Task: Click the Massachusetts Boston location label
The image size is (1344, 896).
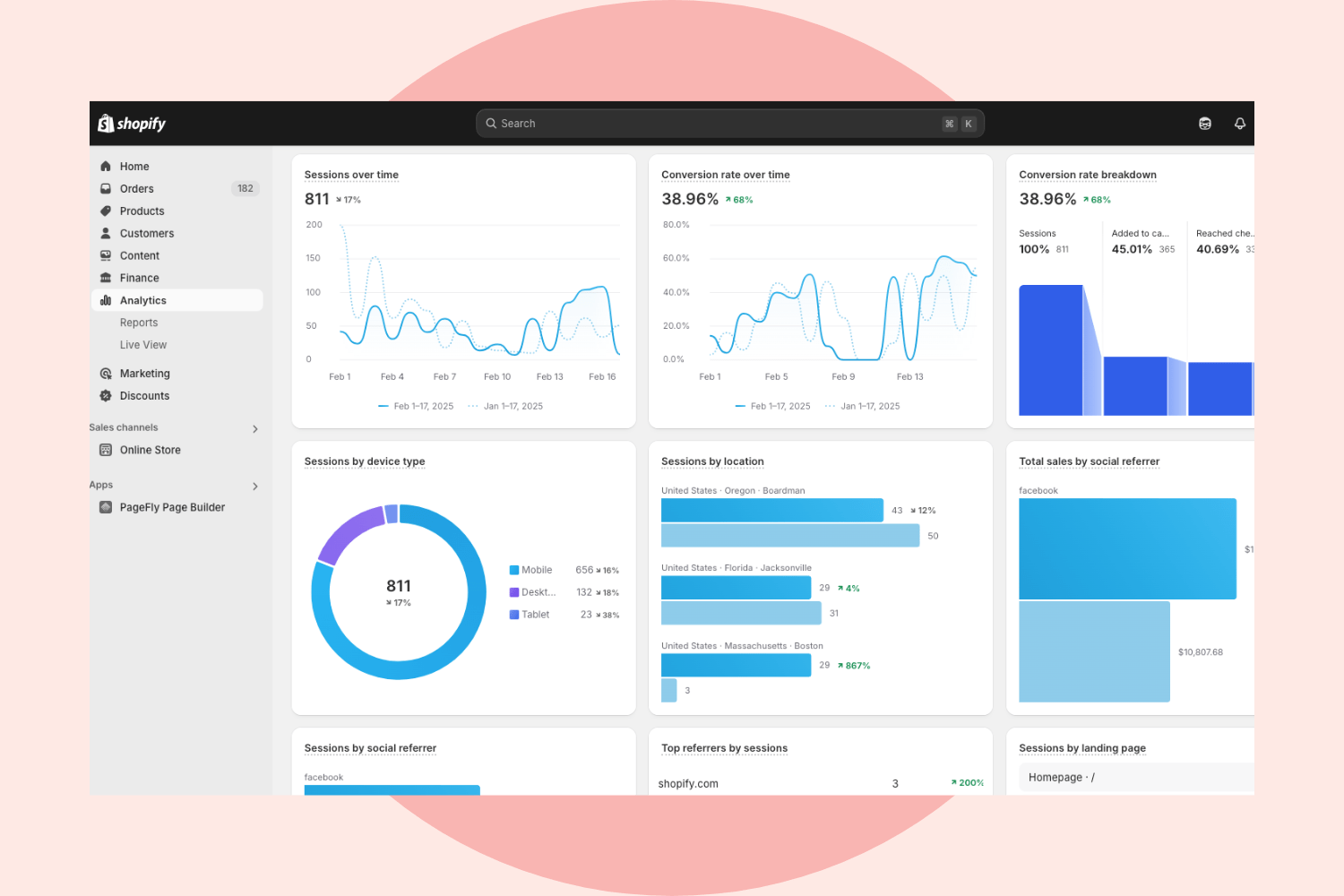Action: point(742,646)
